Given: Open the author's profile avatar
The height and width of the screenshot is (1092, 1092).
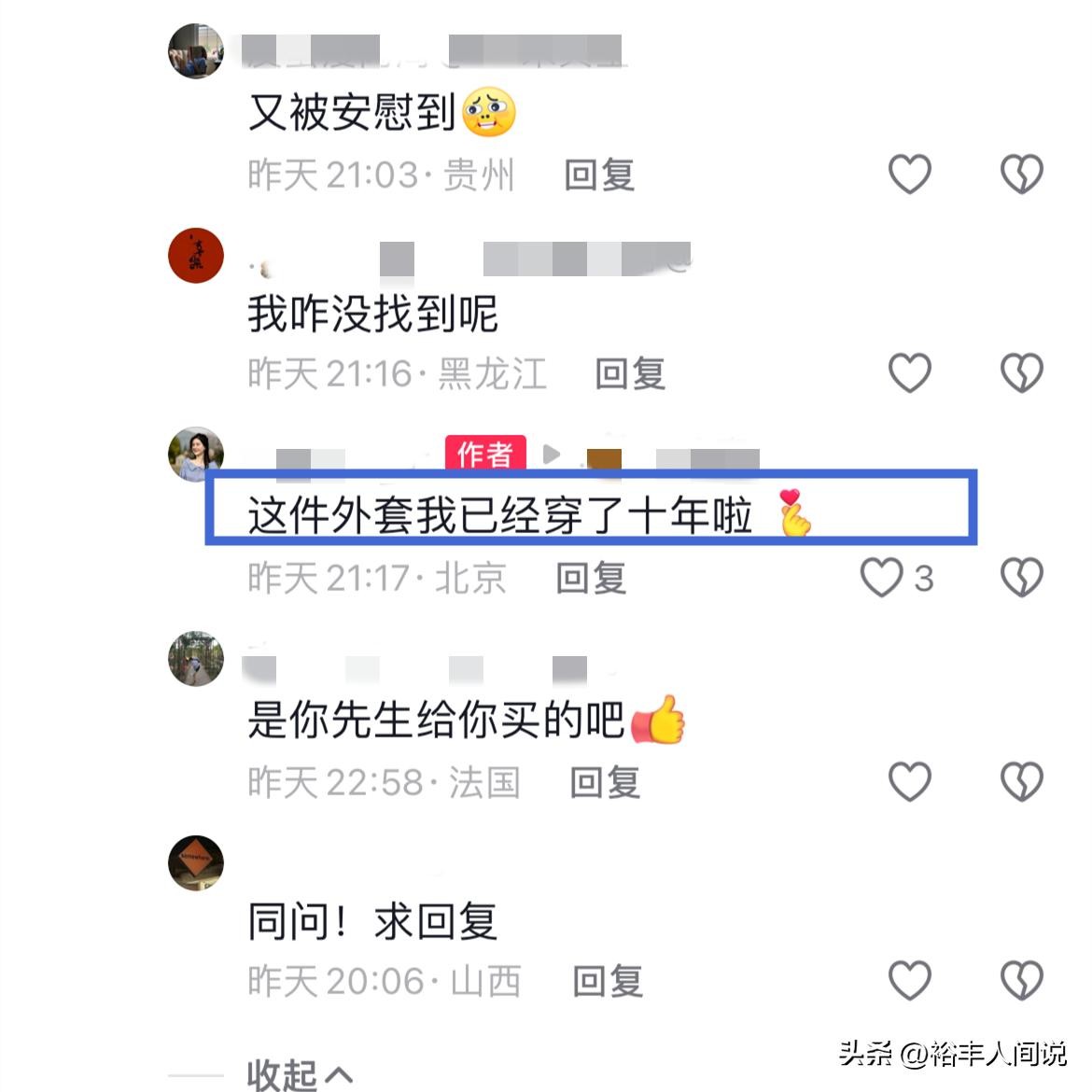Looking at the screenshot, I should point(196,455).
